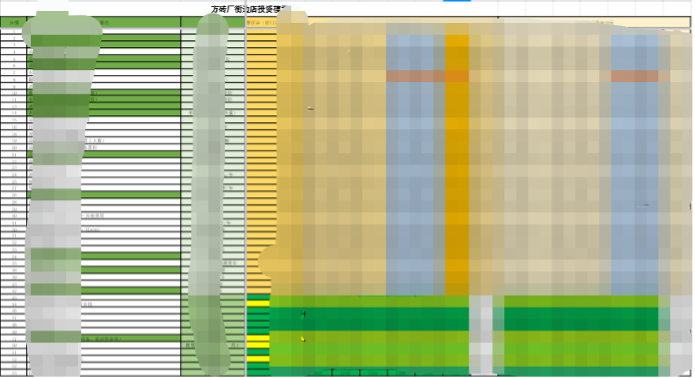Select the cell numbered 20 in the first column
Viewport: 695px width, 378px height.
click(14, 148)
